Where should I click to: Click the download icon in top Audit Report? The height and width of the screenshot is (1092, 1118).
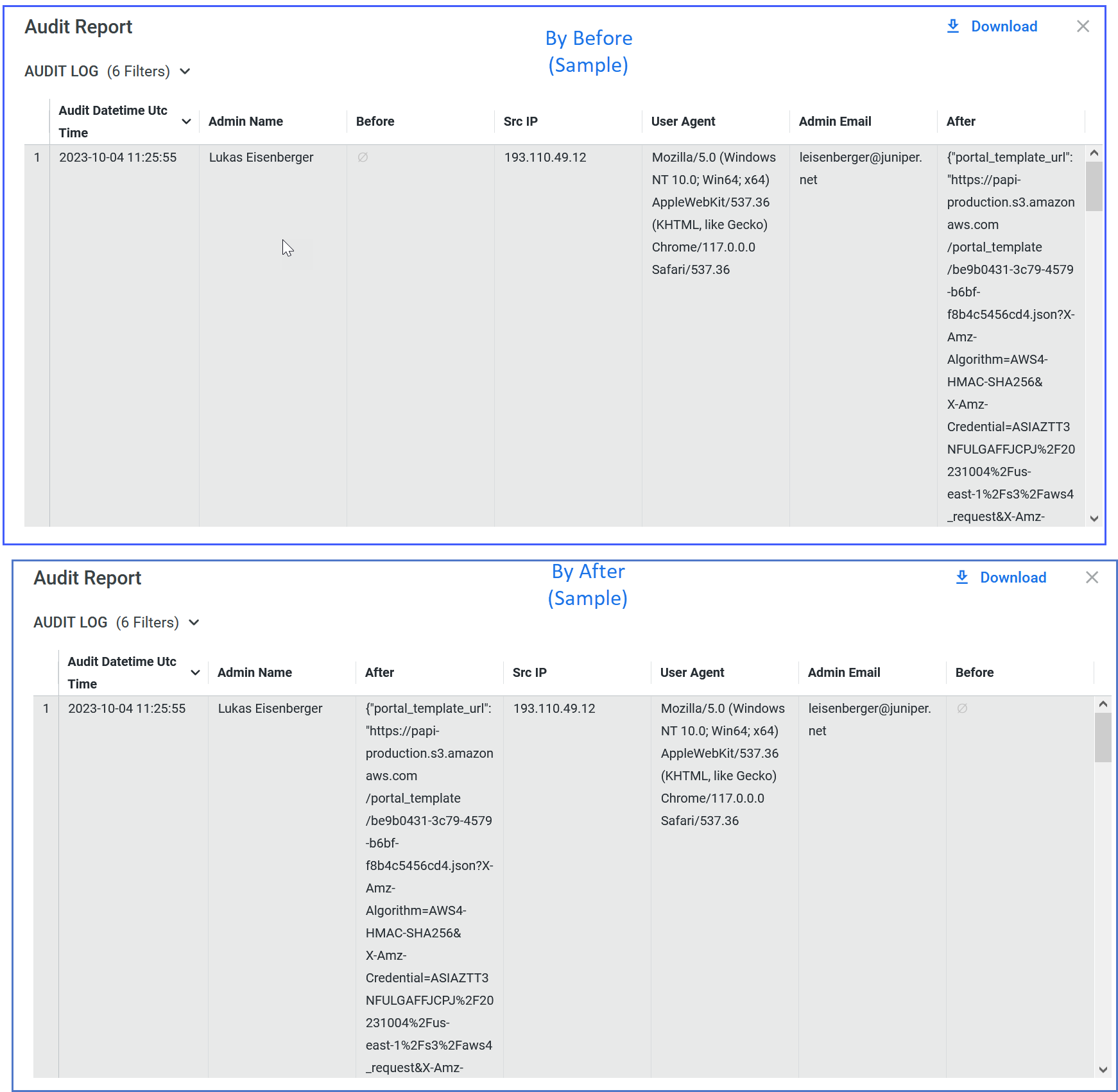[x=953, y=26]
